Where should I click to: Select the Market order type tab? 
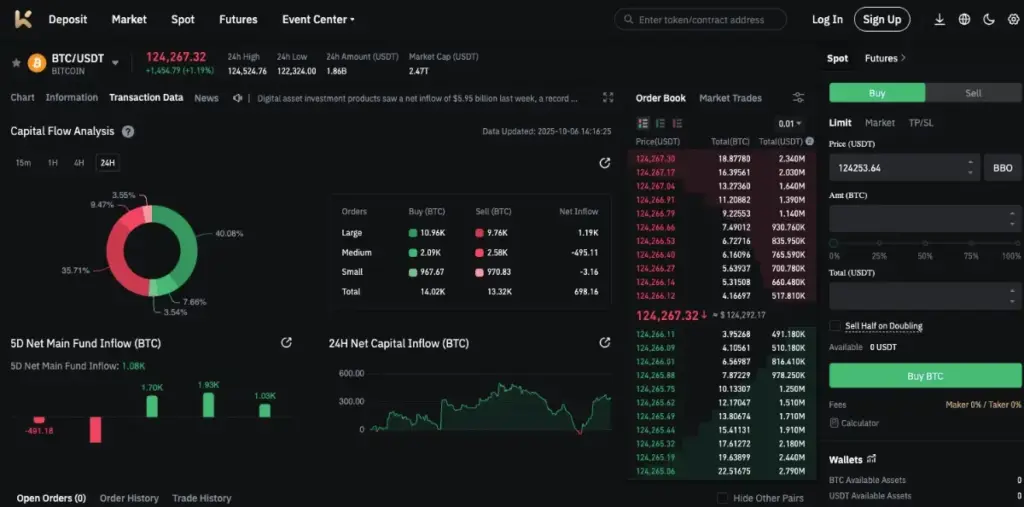880,123
